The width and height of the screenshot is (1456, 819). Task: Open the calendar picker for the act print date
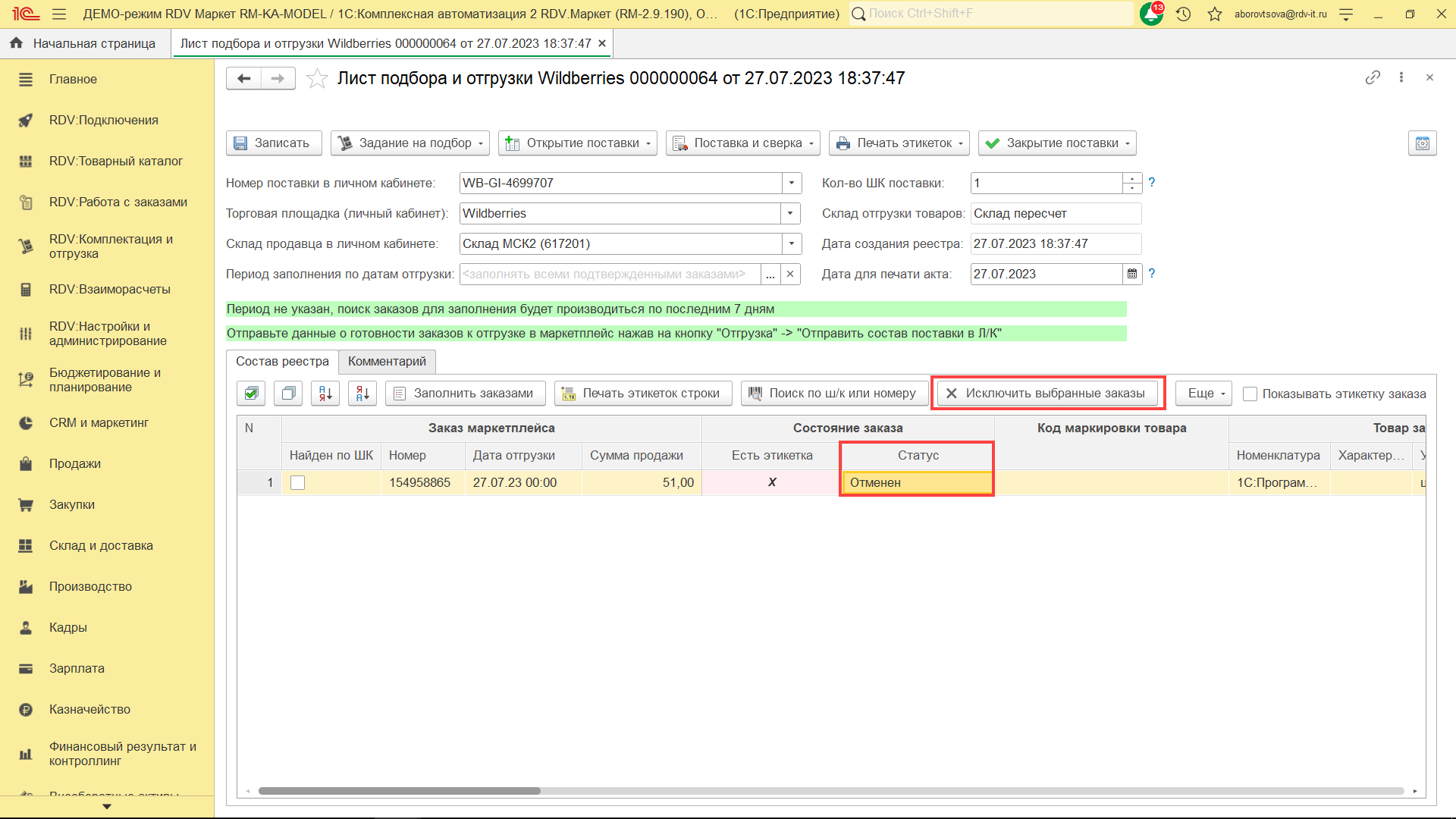[1132, 274]
